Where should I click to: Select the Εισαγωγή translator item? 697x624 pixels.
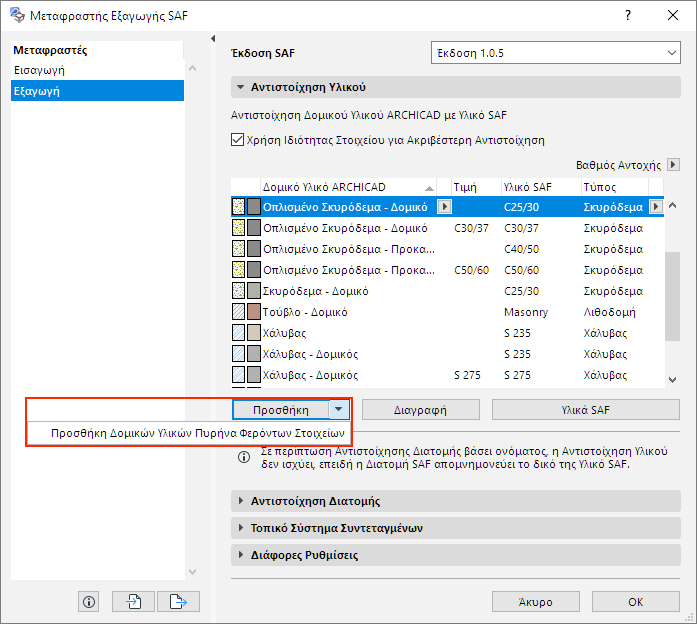(x=97, y=70)
